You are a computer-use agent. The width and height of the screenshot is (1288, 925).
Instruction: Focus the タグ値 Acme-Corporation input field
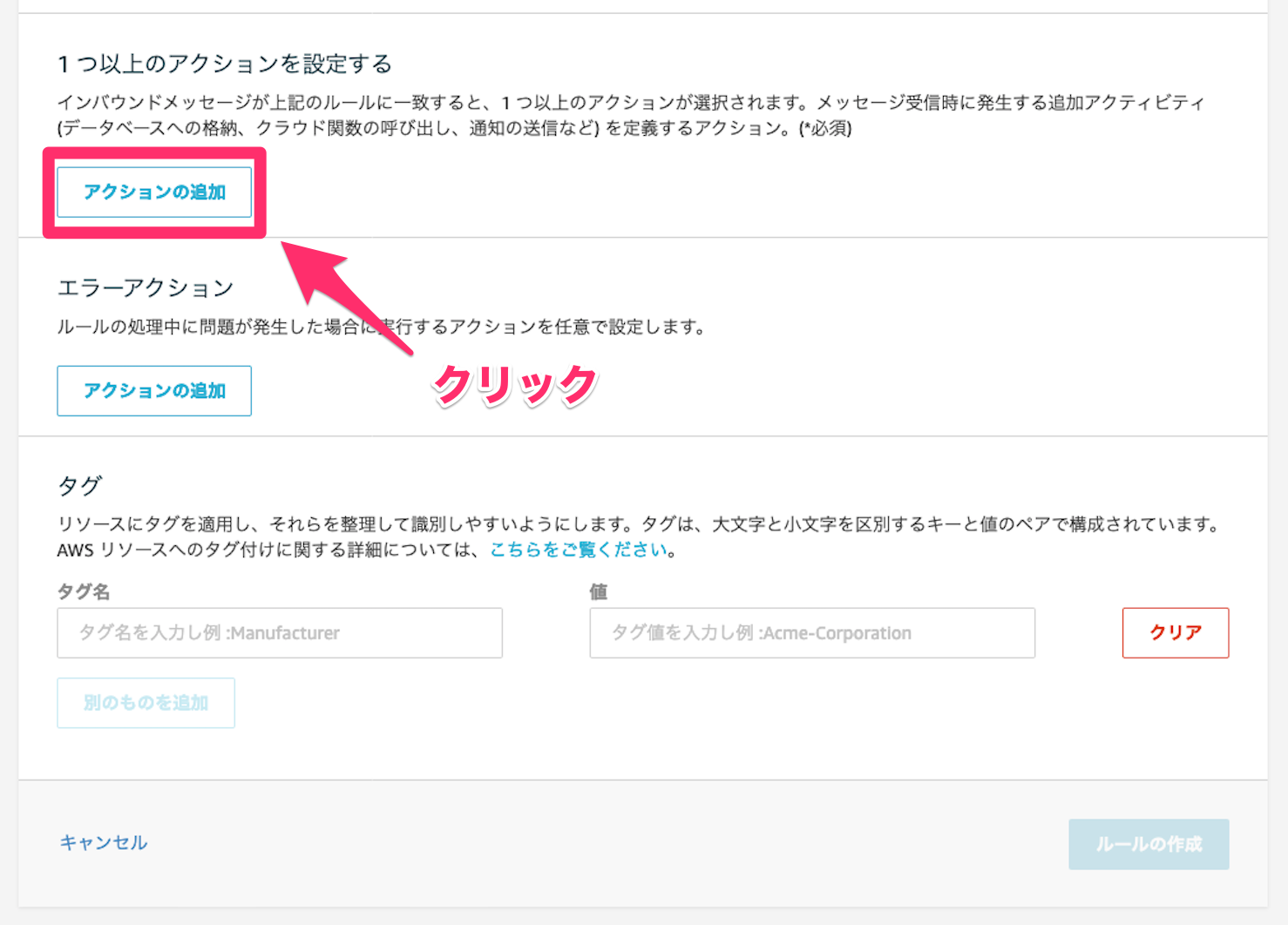coord(812,633)
